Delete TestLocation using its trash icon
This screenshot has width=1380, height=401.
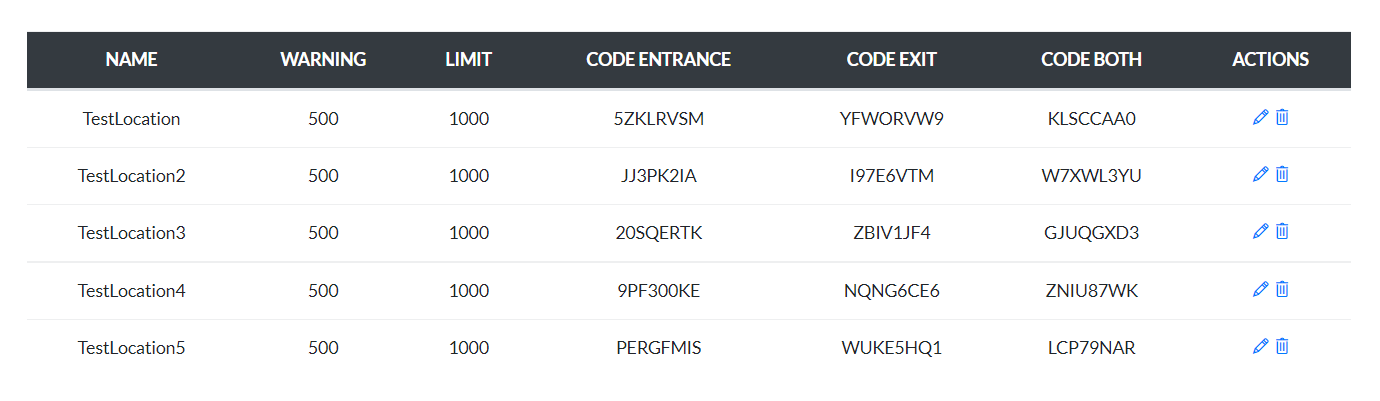1282,118
